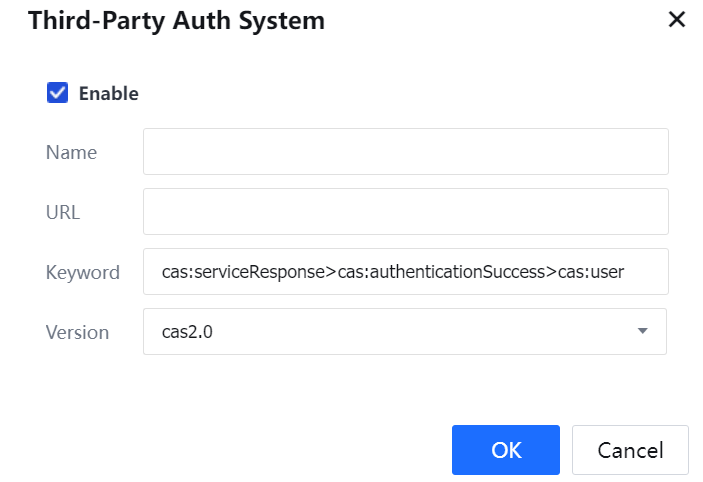This screenshot has width=703, height=482.
Task: Click the URL field label
Action: 63,213
